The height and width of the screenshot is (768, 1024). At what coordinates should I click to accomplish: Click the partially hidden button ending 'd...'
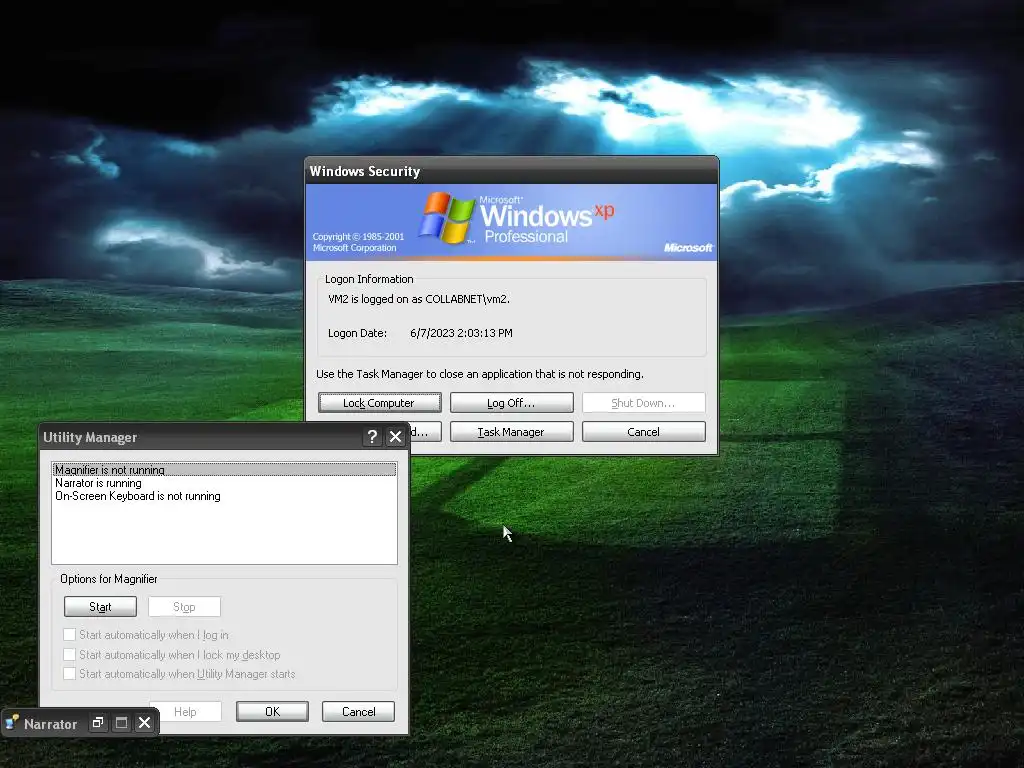(426, 432)
